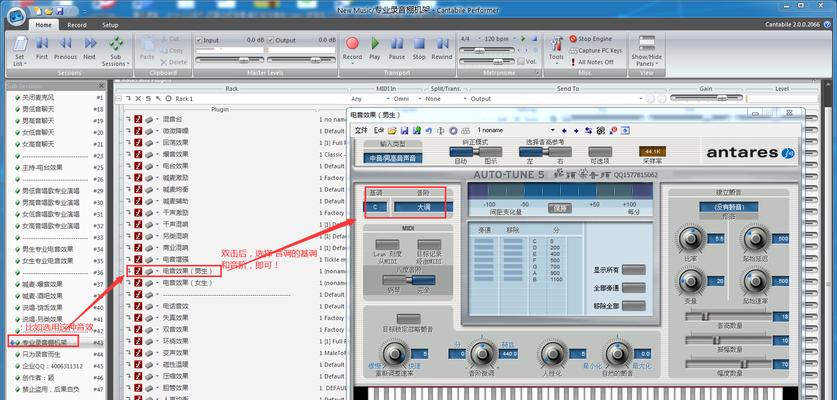Viewport: 837px width, 400px height.
Task: Open the Sub Sessions dropdown
Action: point(116,52)
